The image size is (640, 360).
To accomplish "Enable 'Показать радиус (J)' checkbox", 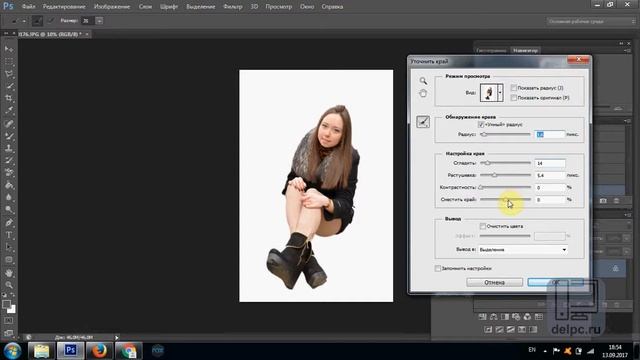I will coord(514,88).
